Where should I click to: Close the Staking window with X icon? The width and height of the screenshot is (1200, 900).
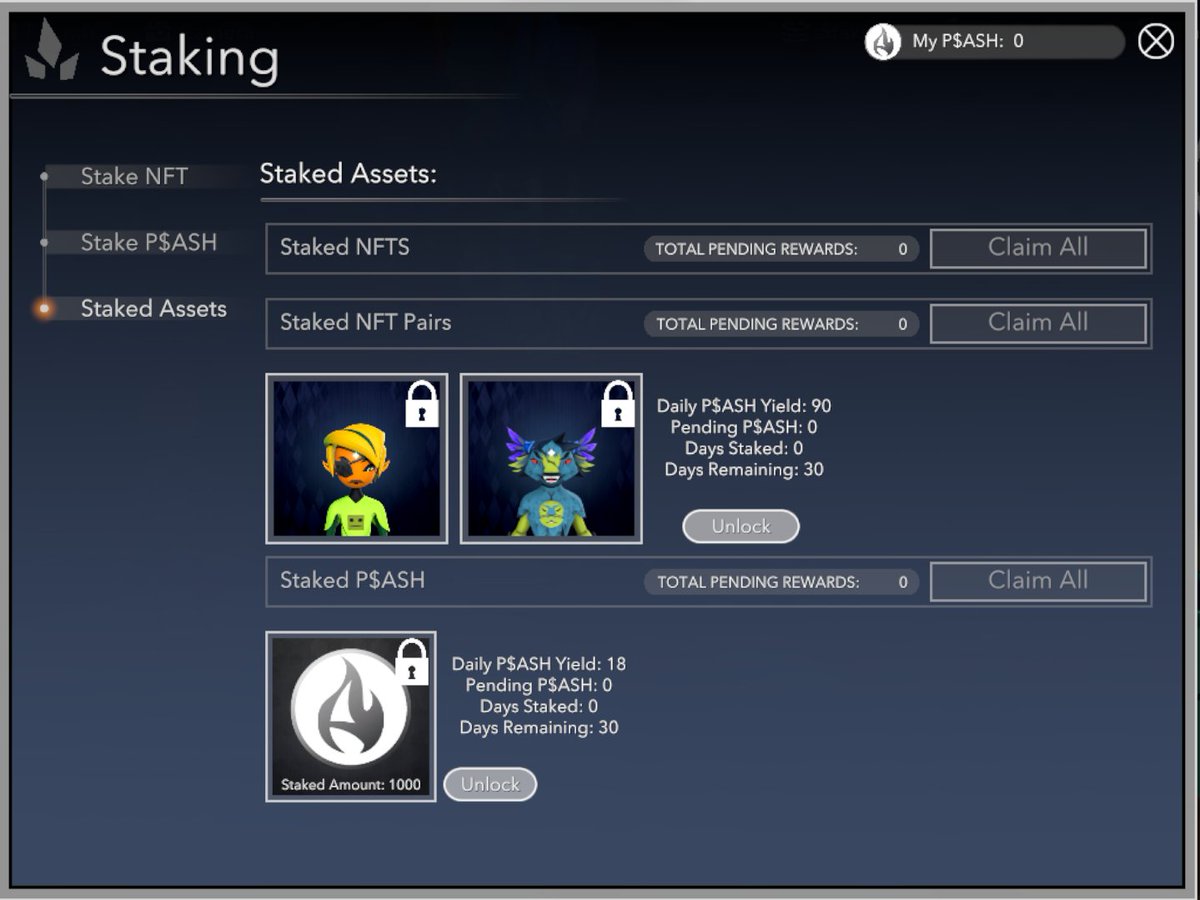pos(1156,41)
